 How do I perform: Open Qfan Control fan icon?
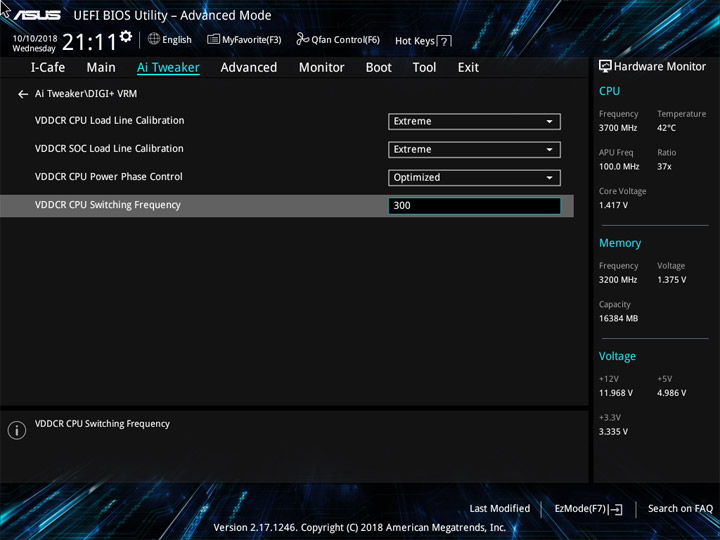[303, 39]
